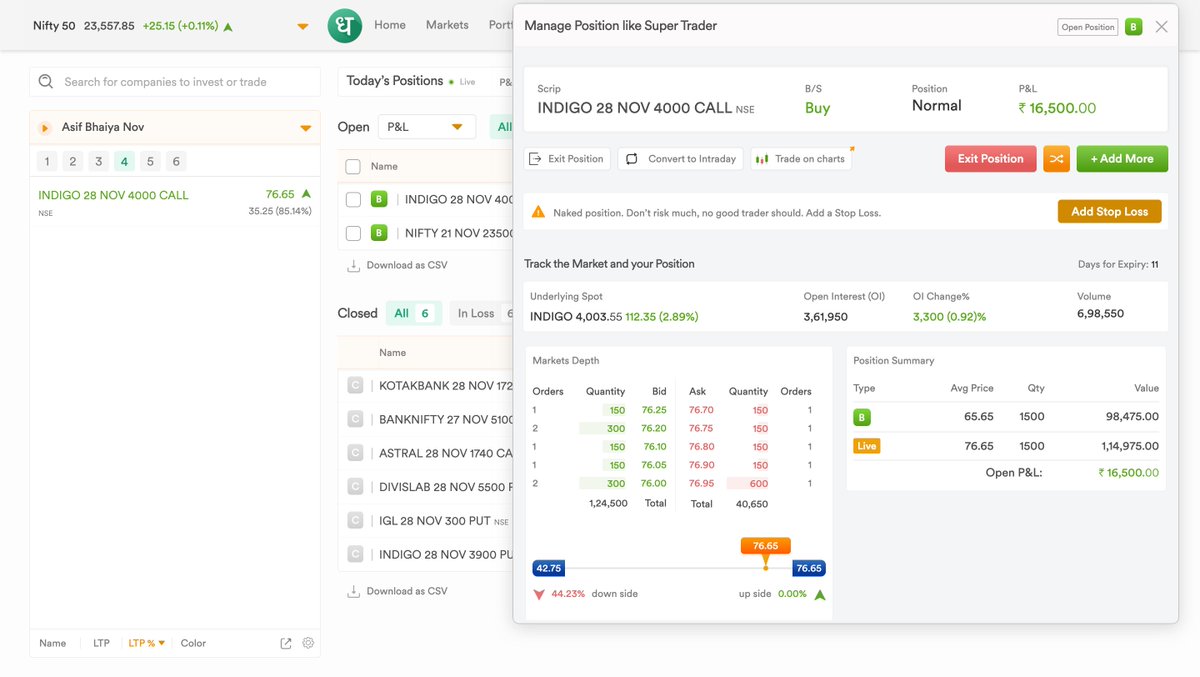
Task: Close the Manage Position dialog
Action: pos(1161,27)
